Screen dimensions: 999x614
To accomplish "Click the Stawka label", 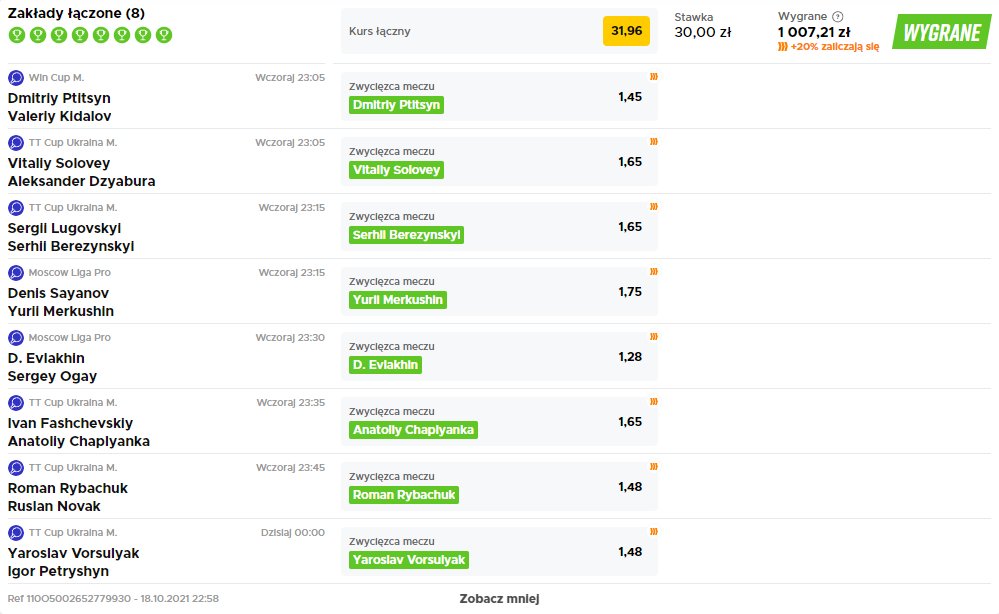I will (694, 17).
